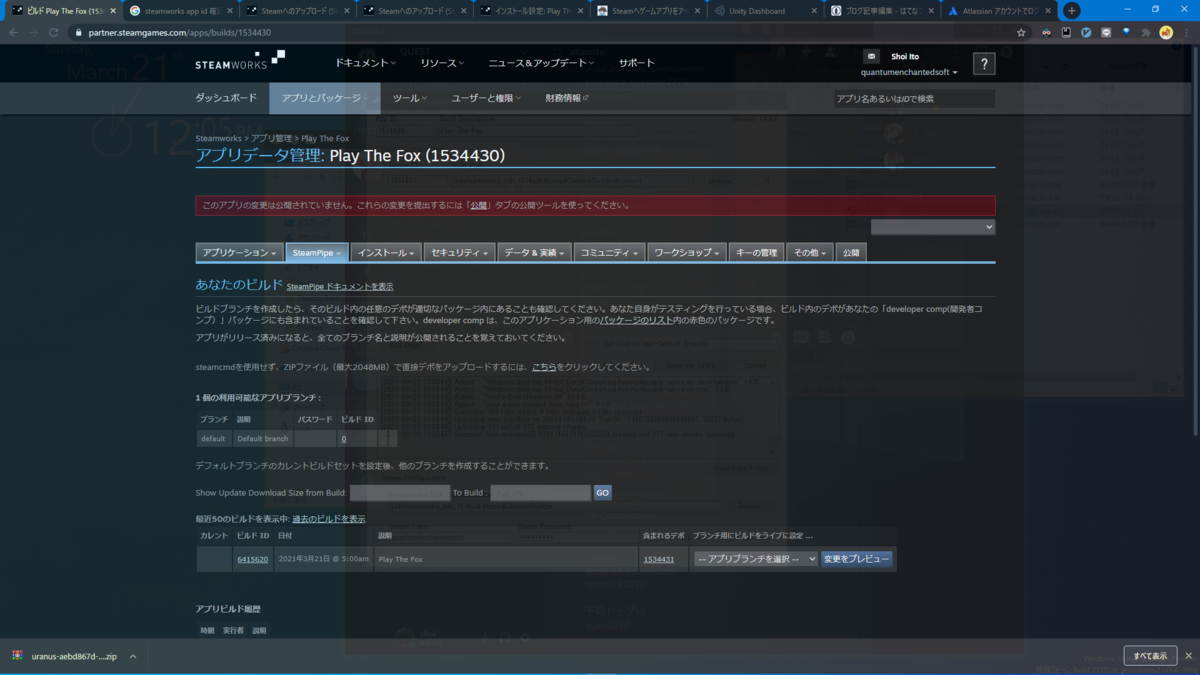Click the browser address bar URL
The image size is (1200, 675).
pyautogui.click(x=178, y=32)
